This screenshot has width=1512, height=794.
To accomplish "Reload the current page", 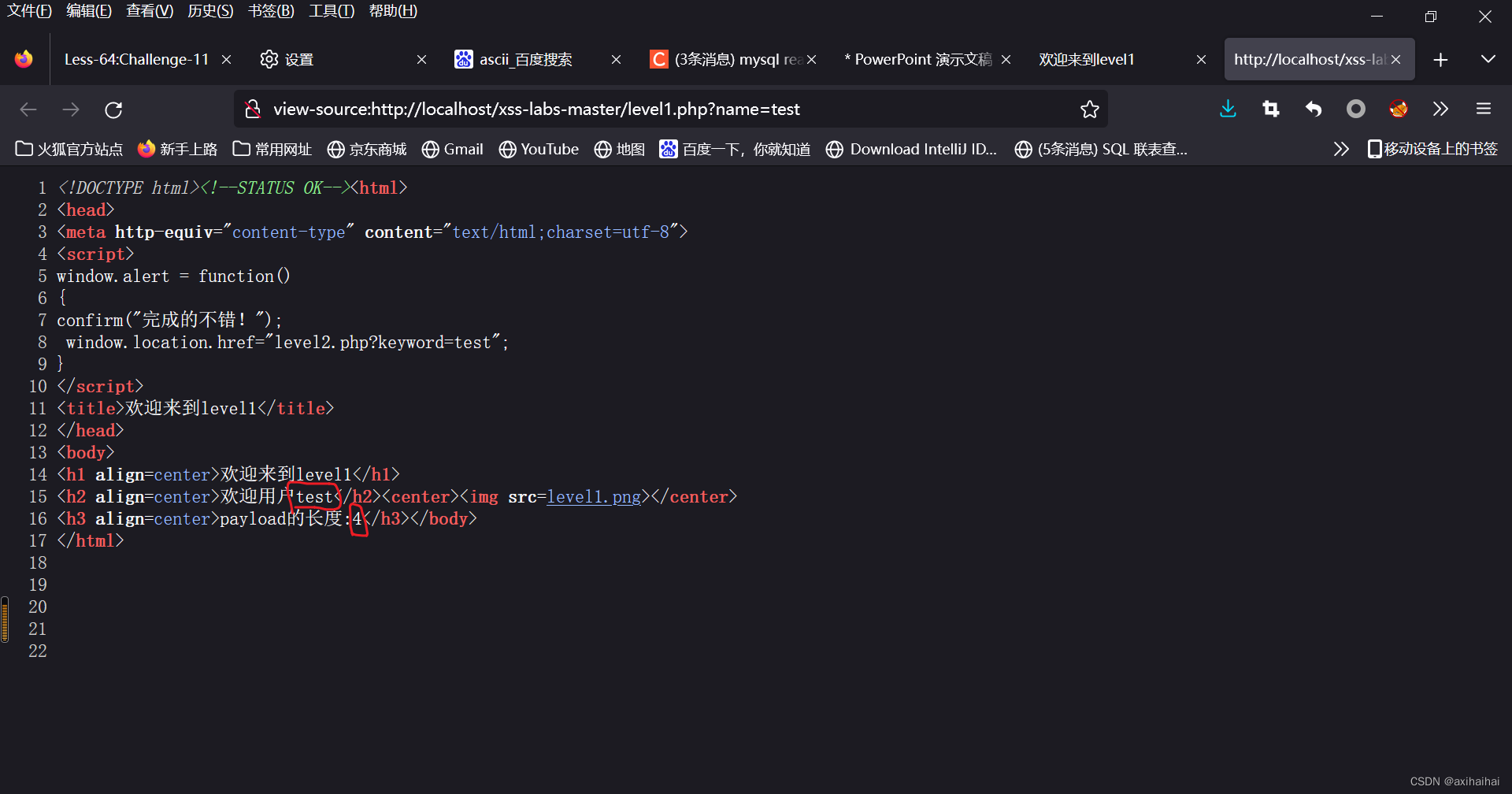I will [113, 109].
